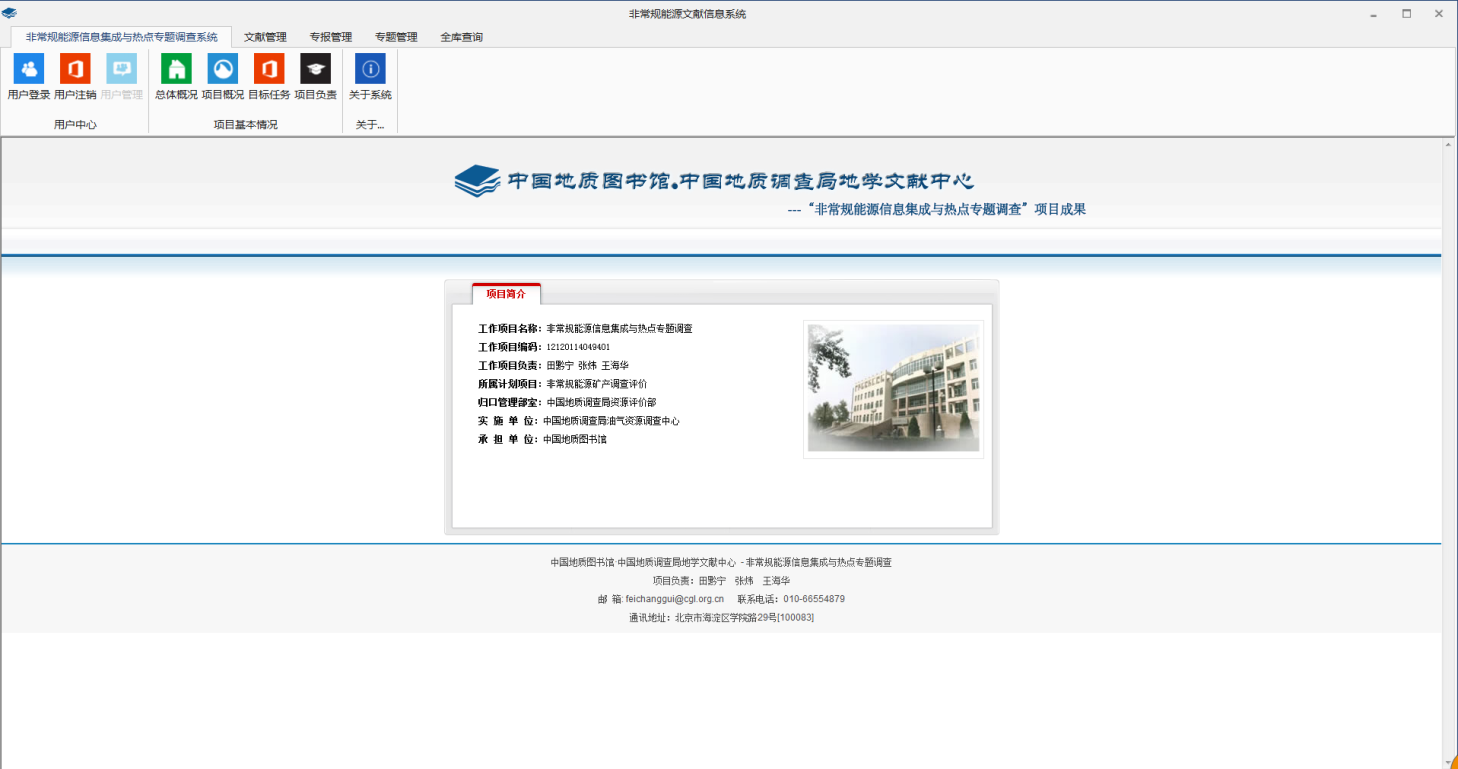Click the 用户登录 (User Login) icon
The height and width of the screenshot is (769, 1458).
coord(29,69)
